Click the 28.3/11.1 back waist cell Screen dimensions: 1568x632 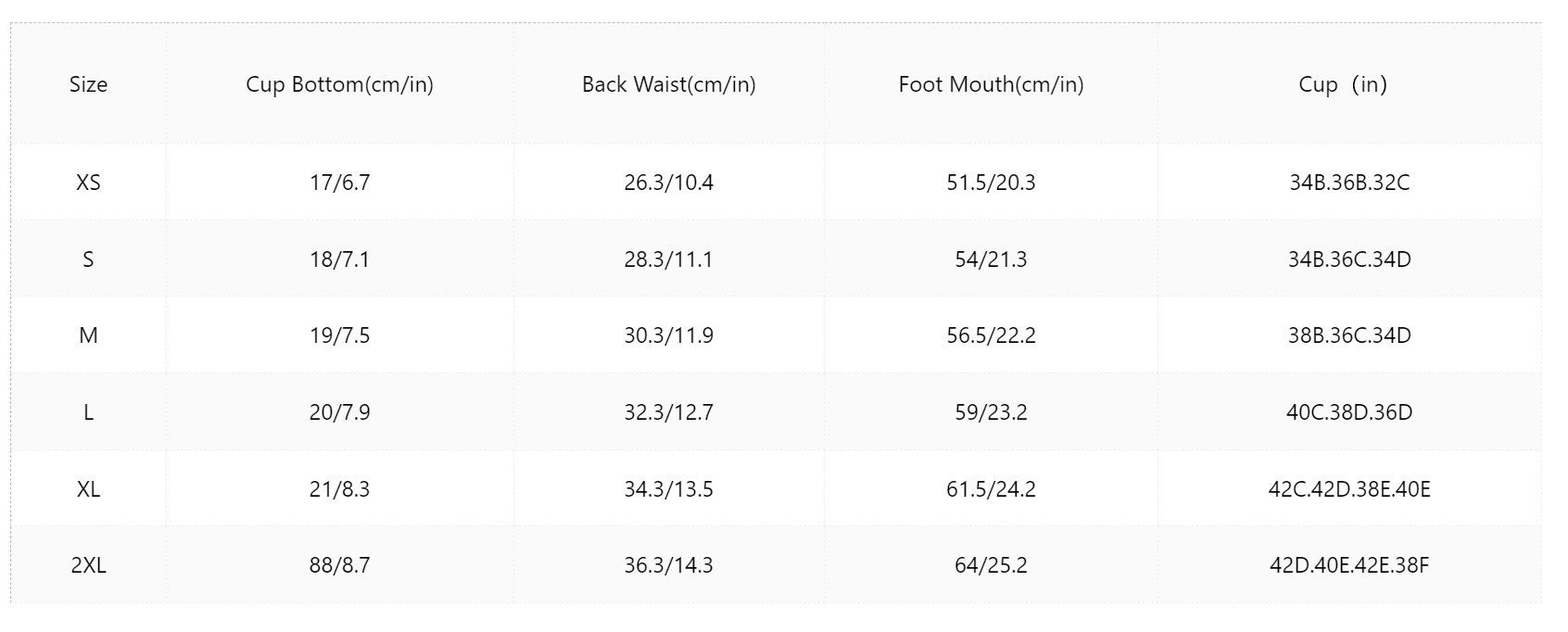pos(669,259)
